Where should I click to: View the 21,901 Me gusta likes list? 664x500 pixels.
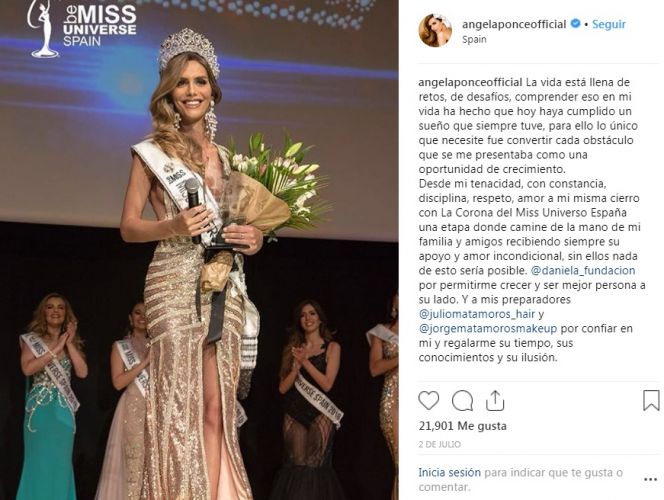click(x=462, y=426)
